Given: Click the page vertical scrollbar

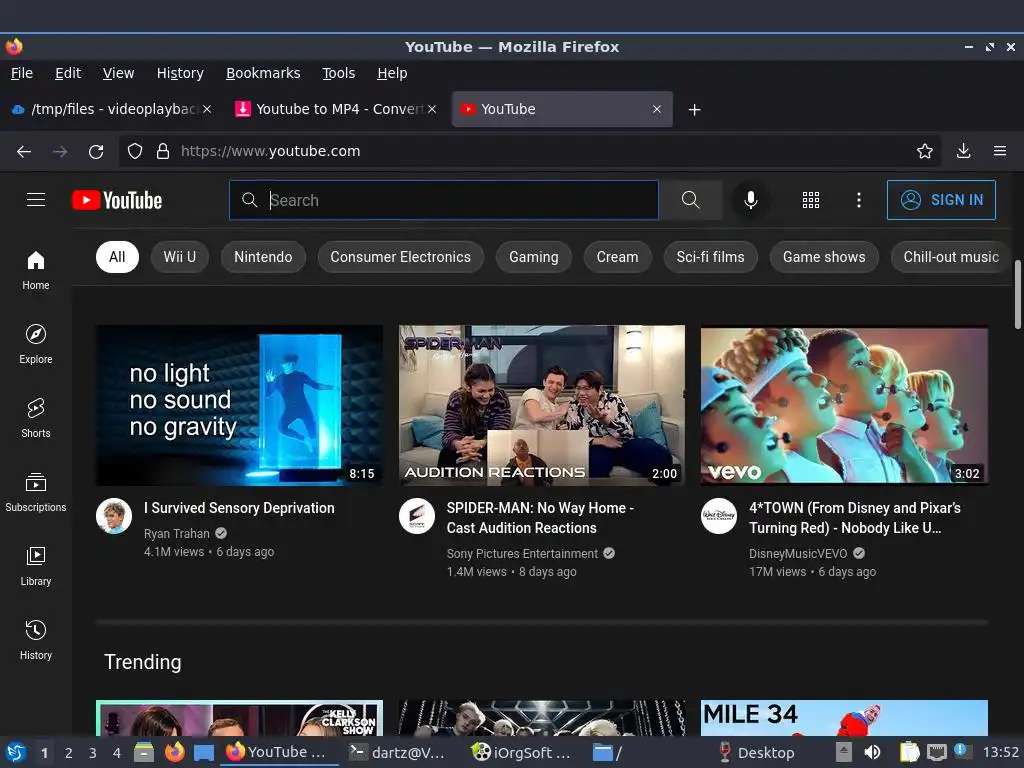Looking at the screenshot, I should (1017, 294).
